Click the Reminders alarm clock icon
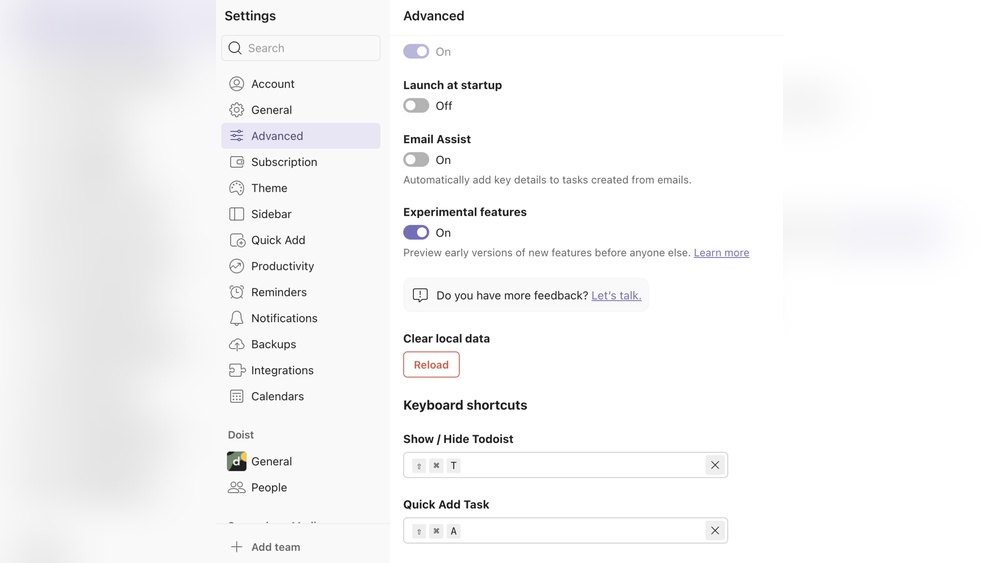 (x=237, y=292)
